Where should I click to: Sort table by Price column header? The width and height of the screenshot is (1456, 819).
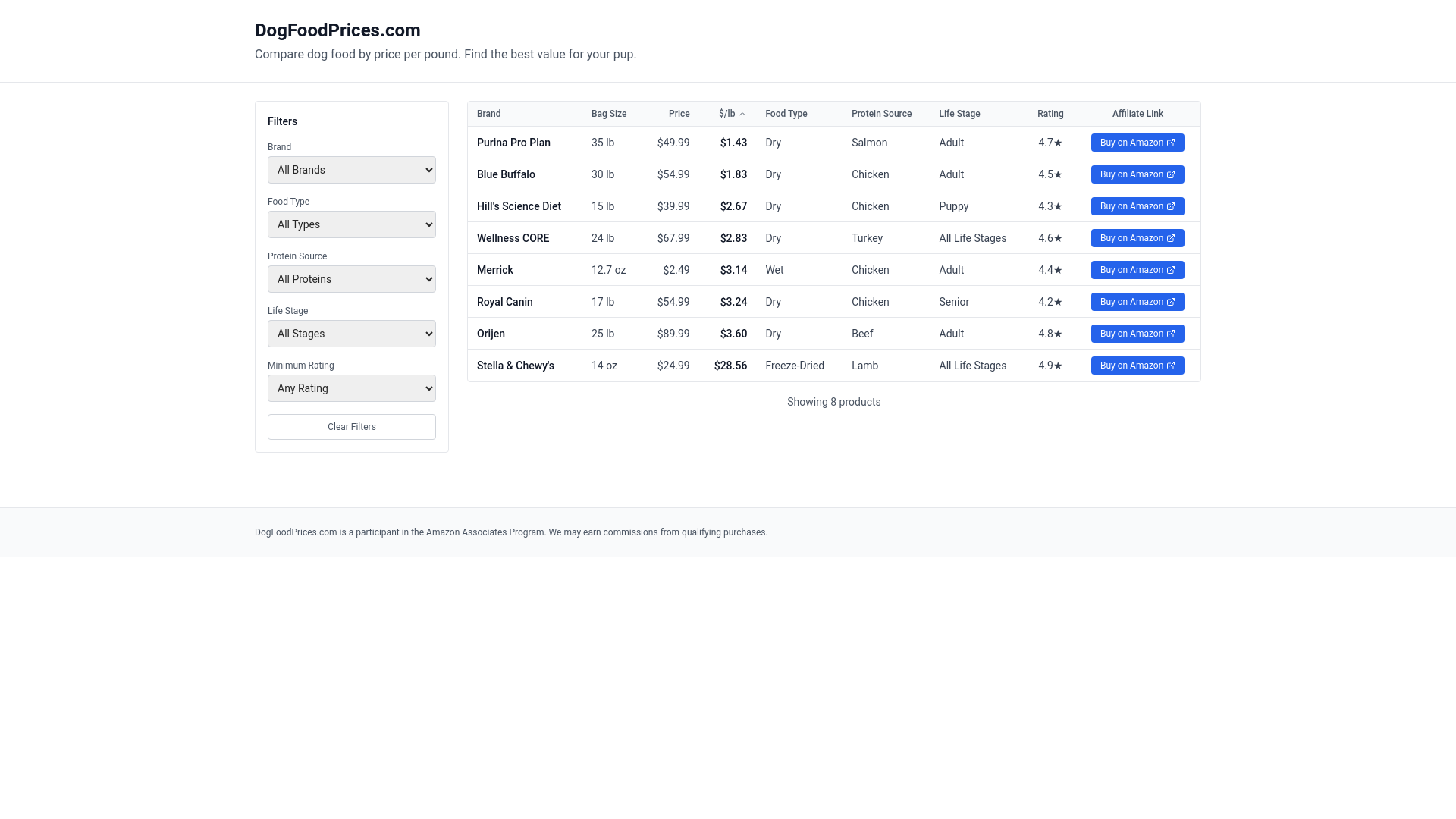coord(679,114)
